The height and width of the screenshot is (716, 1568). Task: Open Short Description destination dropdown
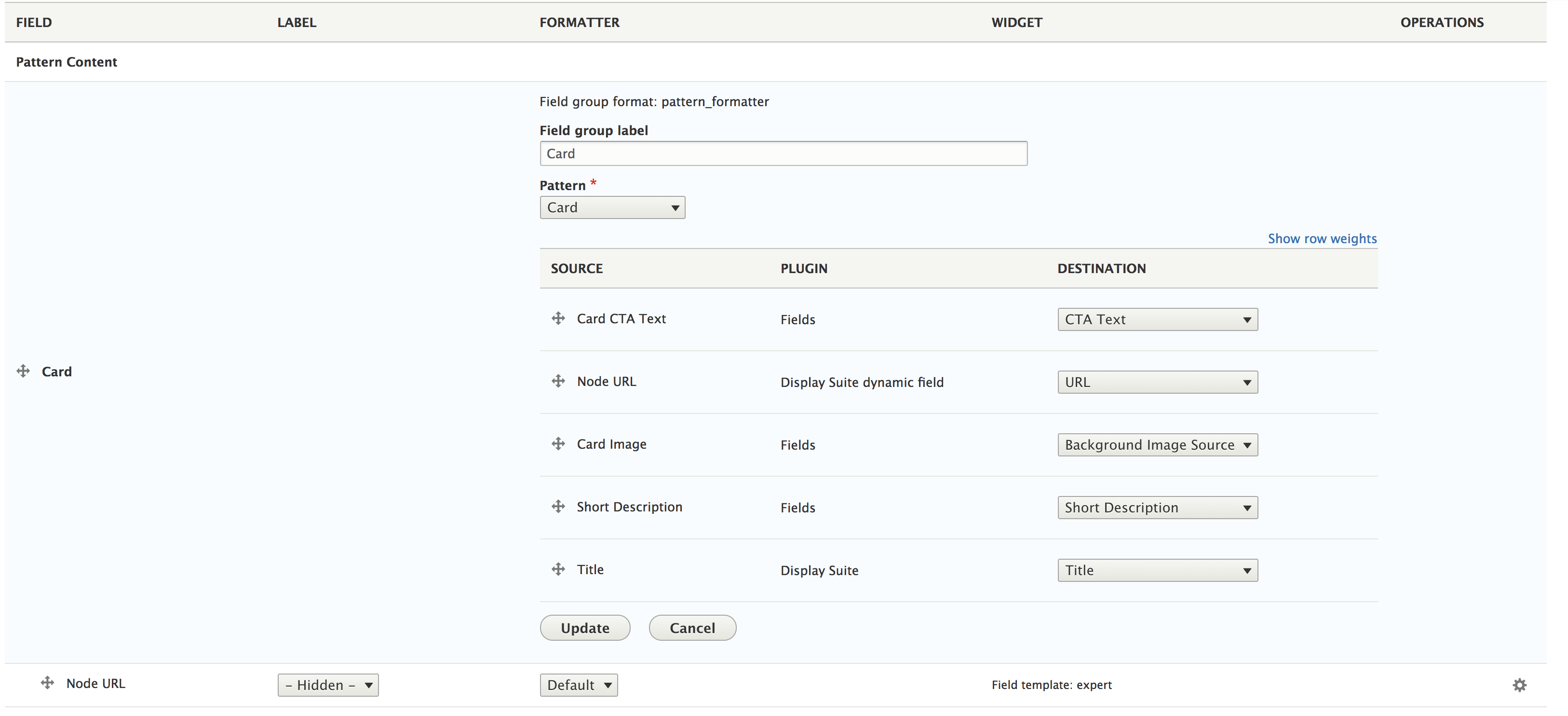coord(1157,508)
